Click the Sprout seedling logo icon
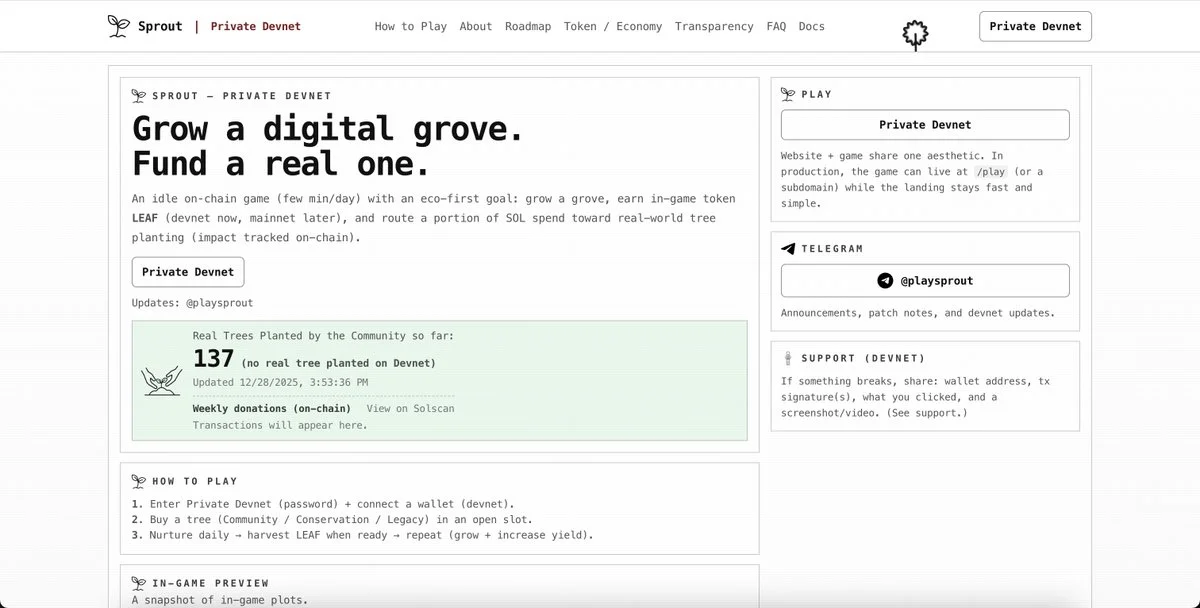Viewport: 1200px width, 608px height. coord(119,26)
